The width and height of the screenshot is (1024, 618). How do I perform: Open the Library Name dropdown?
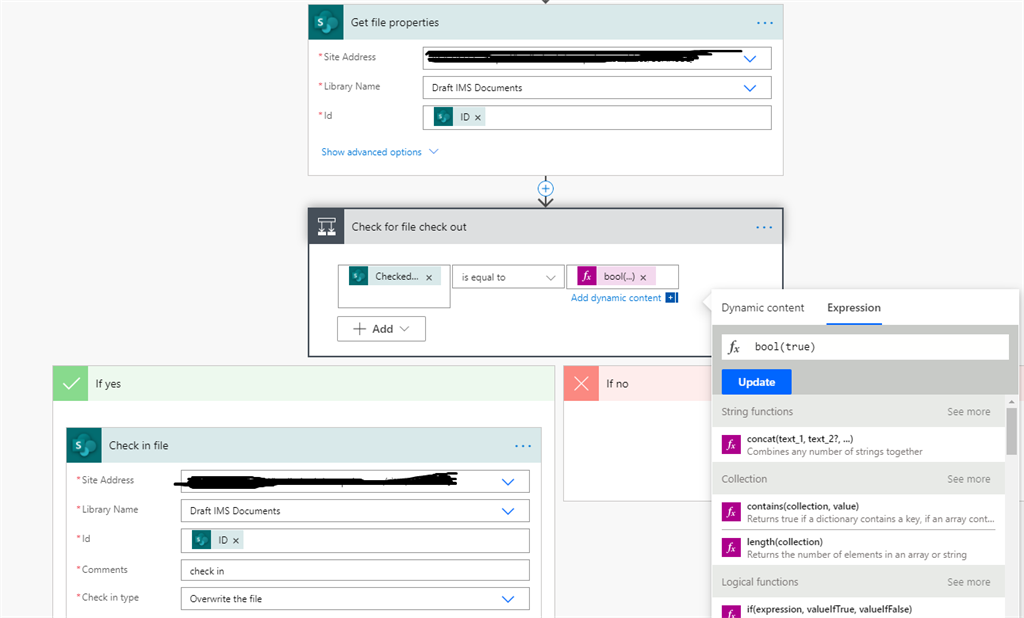748,88
